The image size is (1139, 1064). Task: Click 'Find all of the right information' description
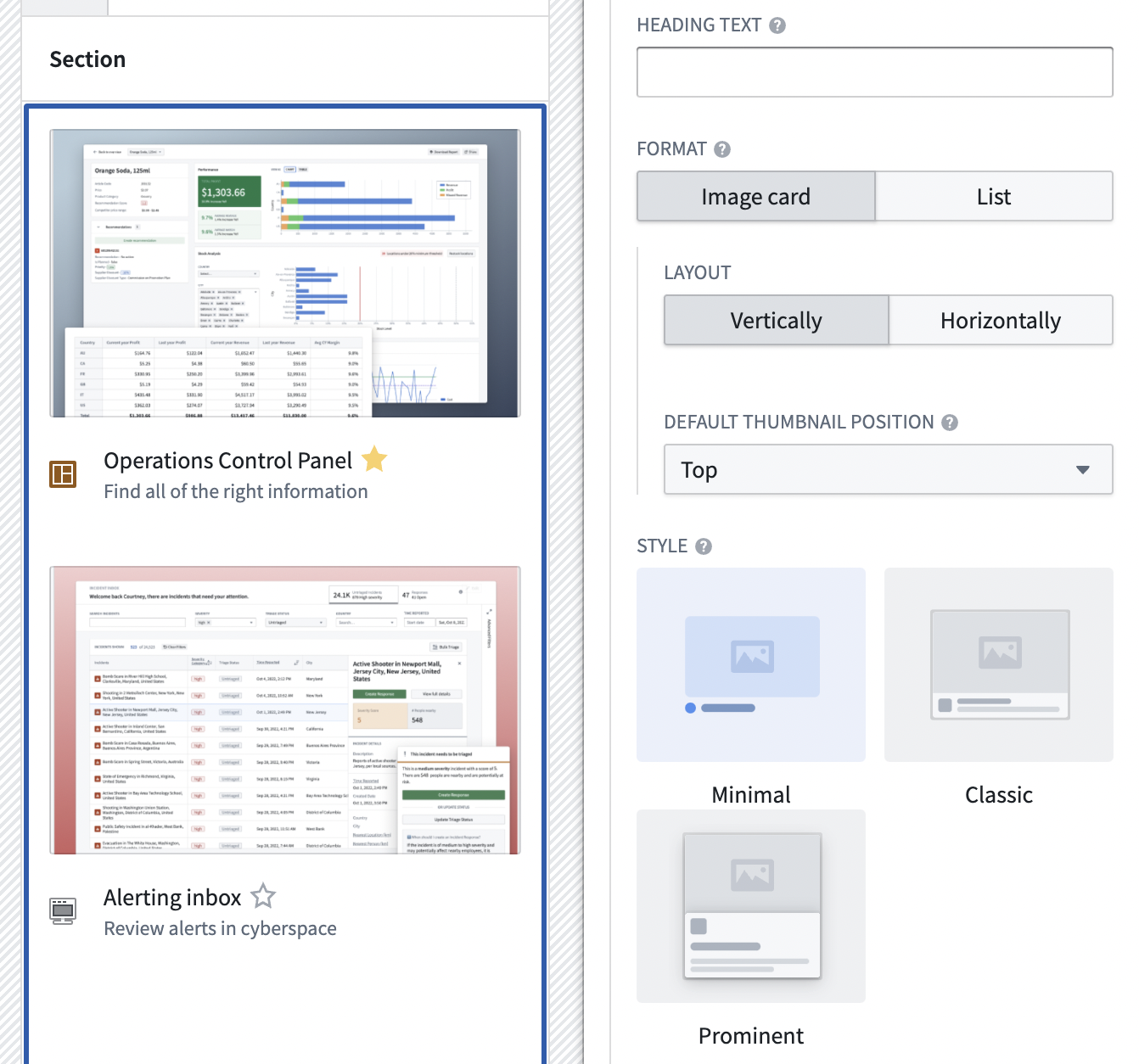coord(236,492)
